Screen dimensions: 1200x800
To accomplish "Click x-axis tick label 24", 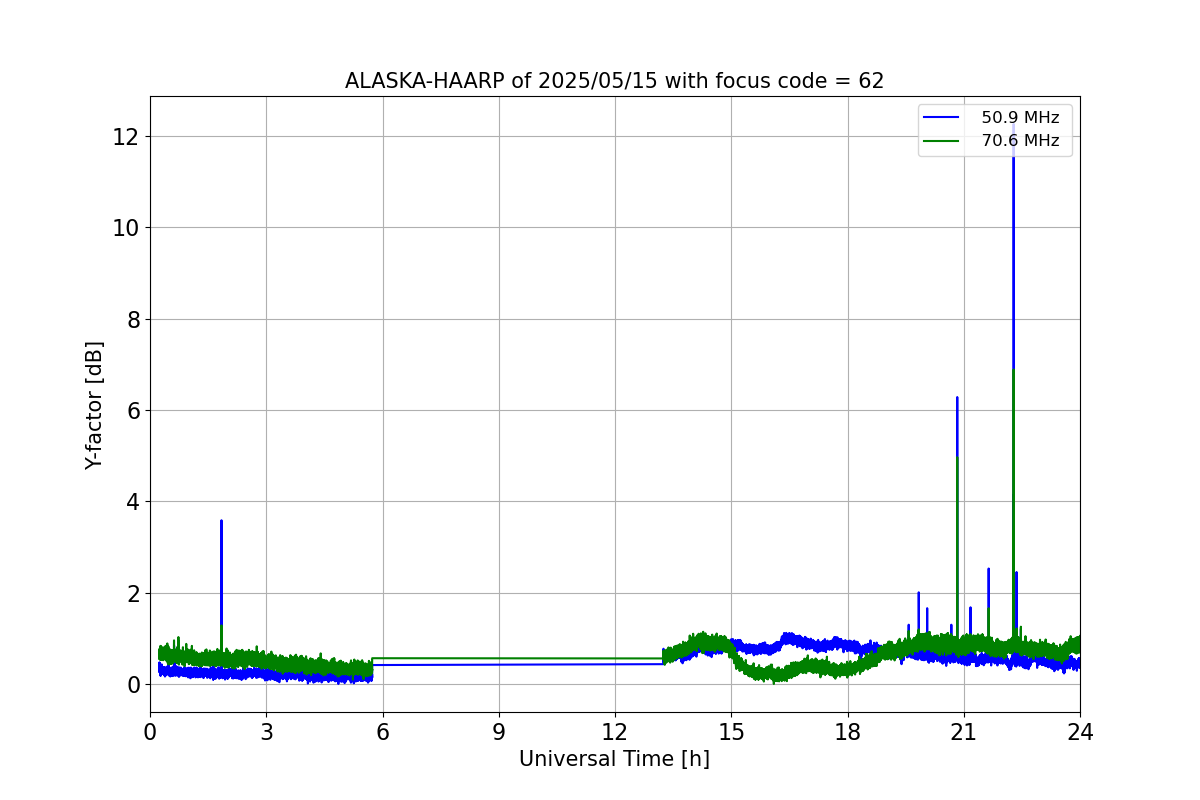I will (x=1080, y=731).
